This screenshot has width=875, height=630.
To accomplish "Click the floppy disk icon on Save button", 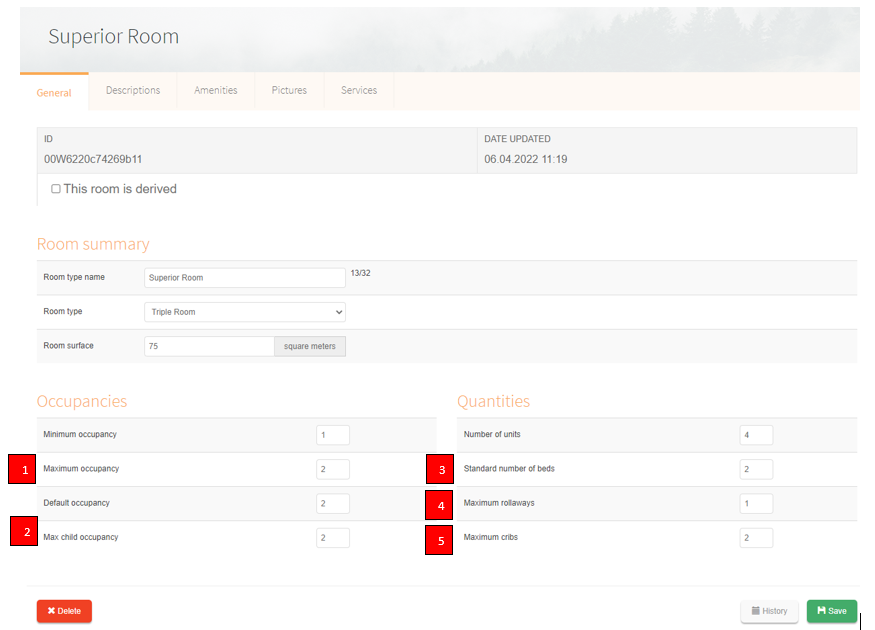I will click(x=820, y=611).
